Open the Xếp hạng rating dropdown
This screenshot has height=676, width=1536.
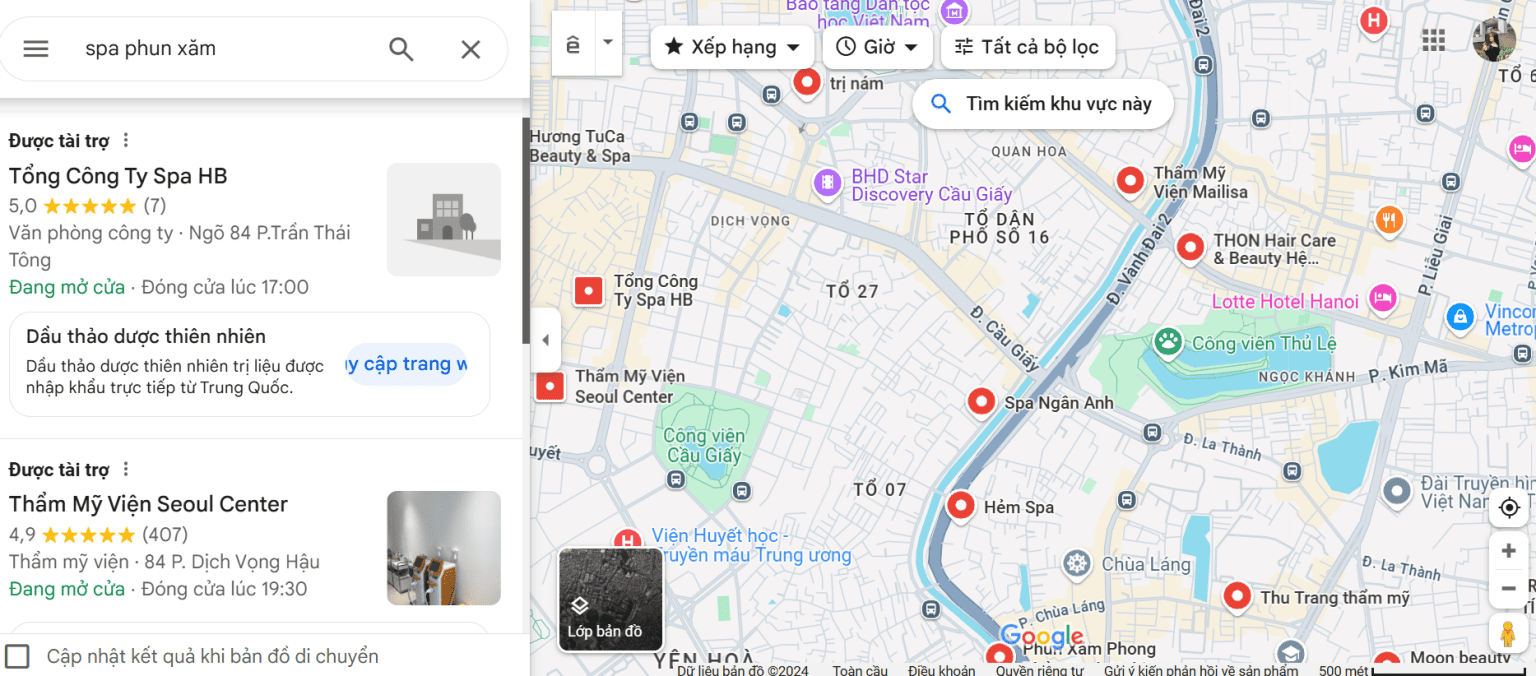tap(732, 47)
